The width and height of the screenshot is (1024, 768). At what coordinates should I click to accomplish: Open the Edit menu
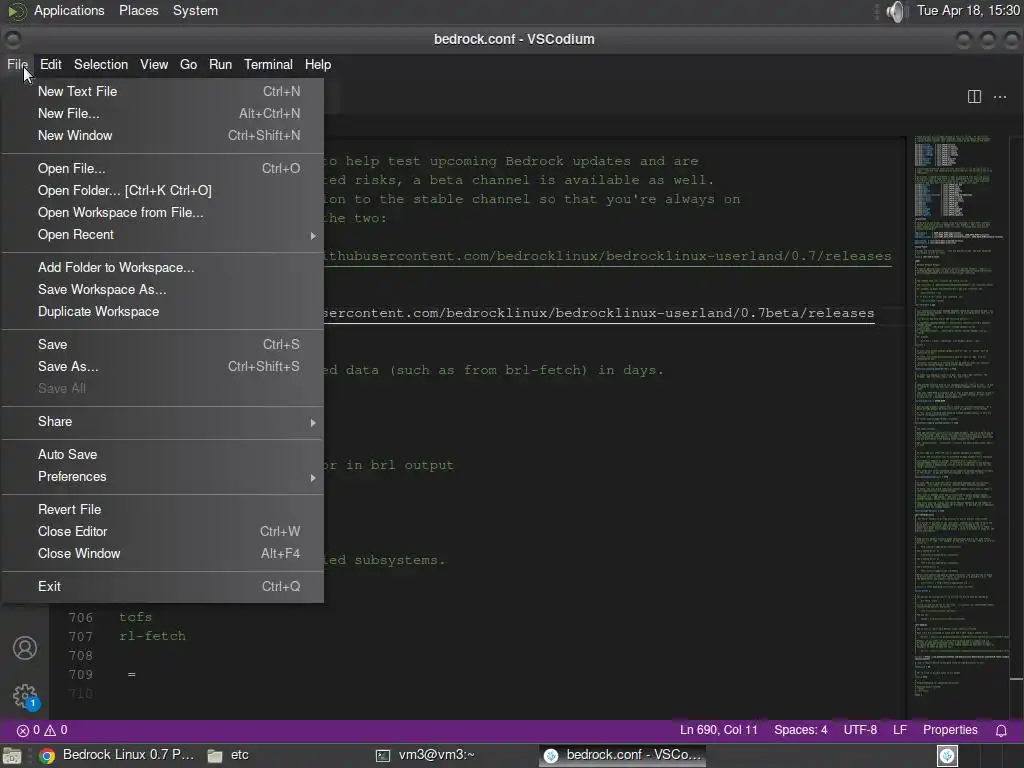coord(50,65)
